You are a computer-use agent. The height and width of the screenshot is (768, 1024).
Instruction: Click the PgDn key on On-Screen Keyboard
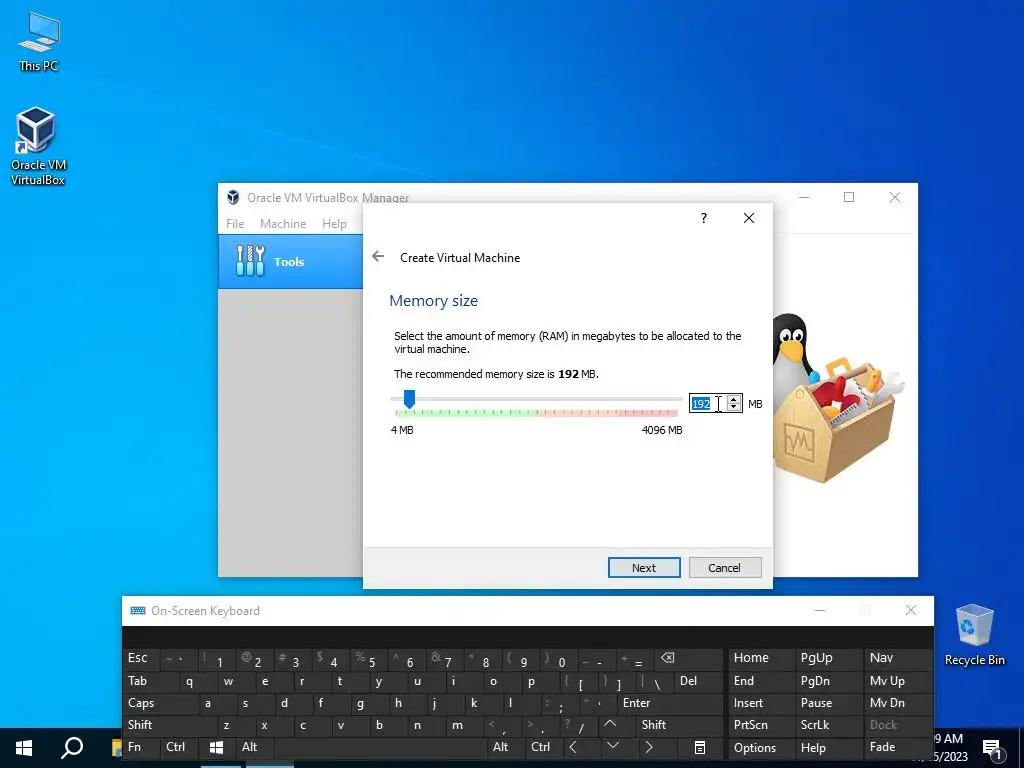tap(827, 681)
